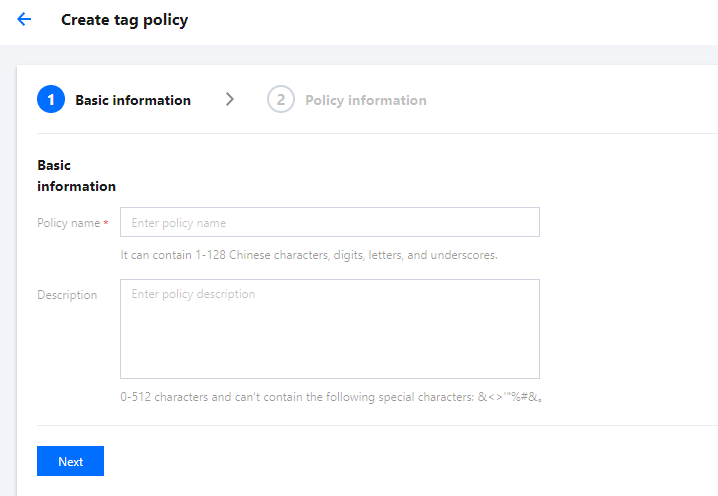Click the 0-512 characters description hint
718x496 pixels.
point(330,397)
